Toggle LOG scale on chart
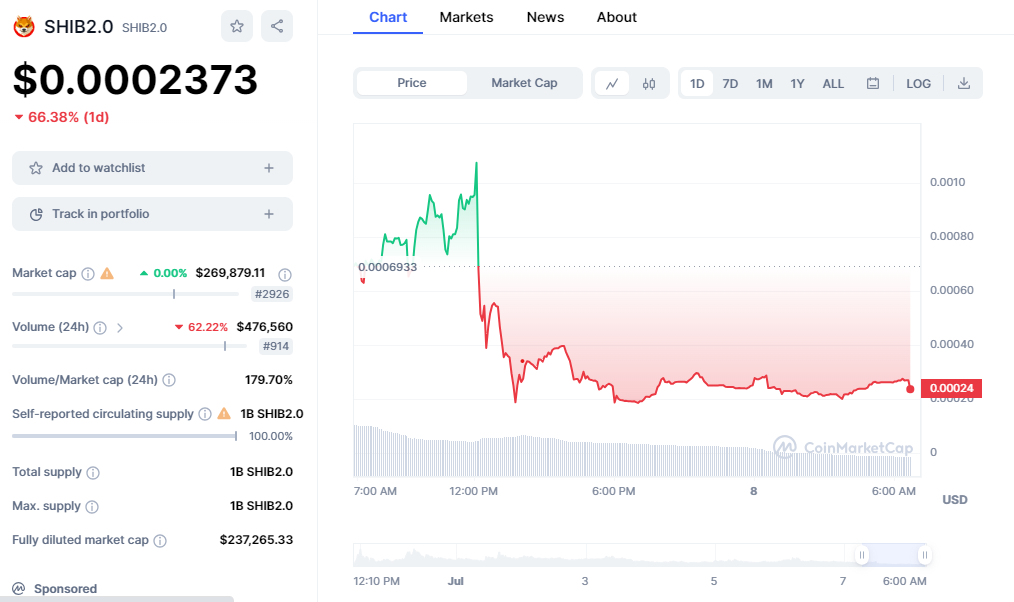This screenshot has height=602, width=1014. pos(918,83)
